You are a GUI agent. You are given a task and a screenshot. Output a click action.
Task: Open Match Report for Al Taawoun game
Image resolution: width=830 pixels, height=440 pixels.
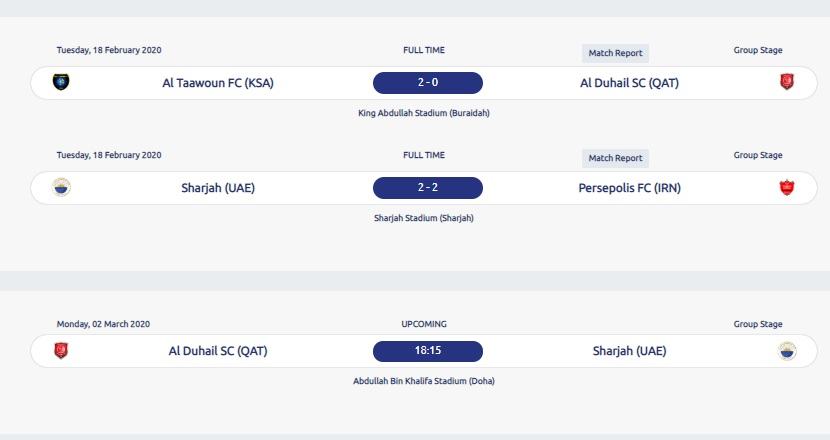[615, 53]
